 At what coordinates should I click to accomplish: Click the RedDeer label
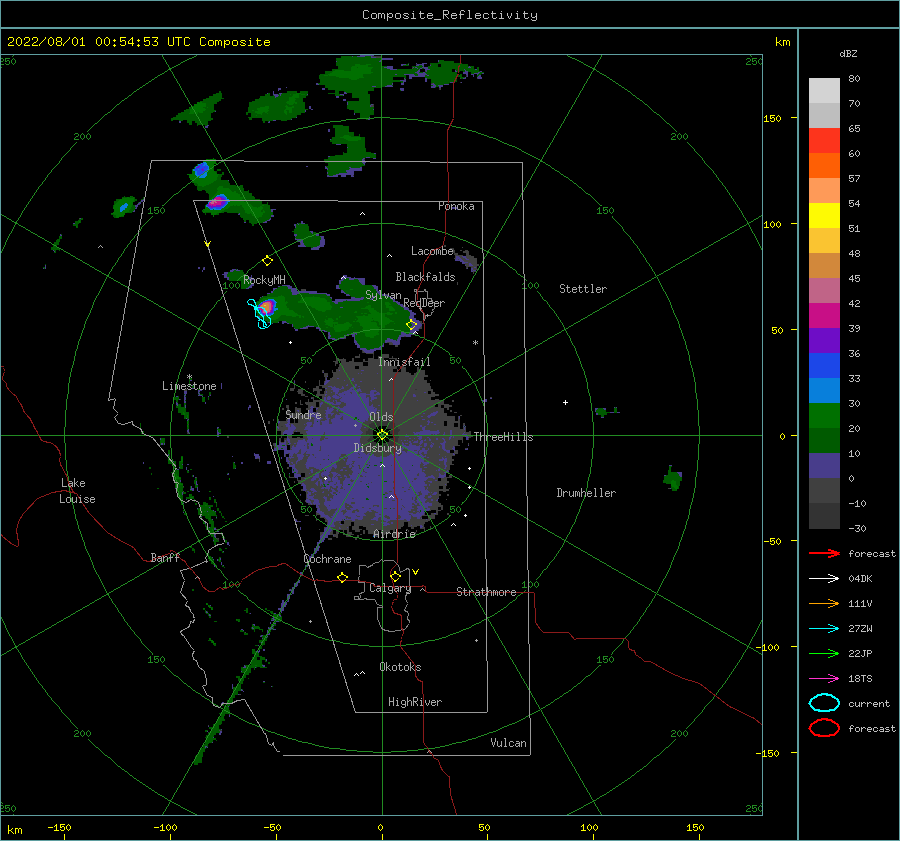424,303
